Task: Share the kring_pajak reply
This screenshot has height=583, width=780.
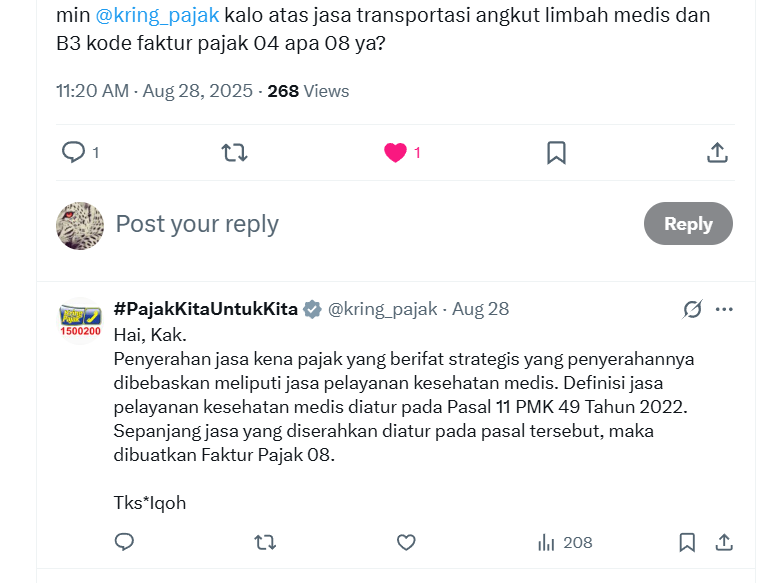Action: (724, 542)
